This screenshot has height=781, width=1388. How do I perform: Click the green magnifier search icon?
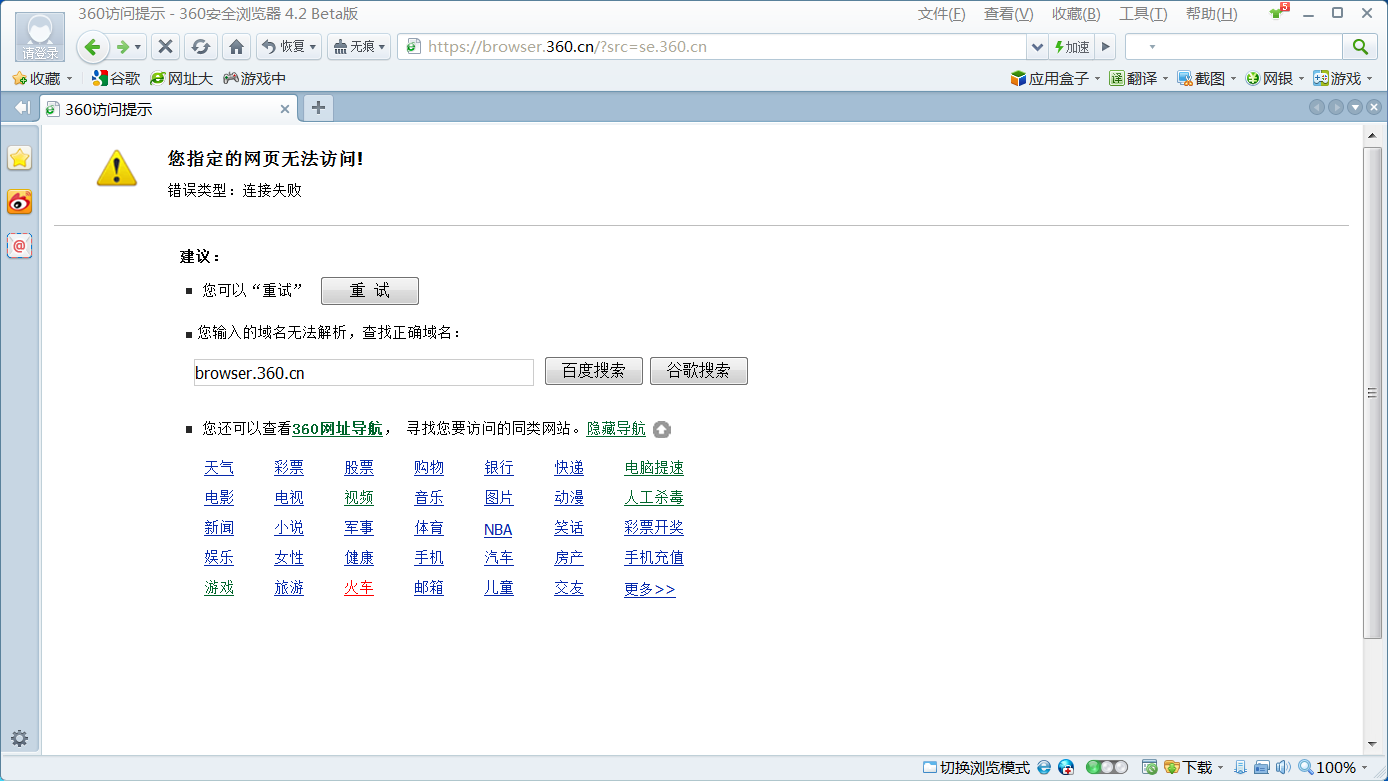coord(1359,47)
